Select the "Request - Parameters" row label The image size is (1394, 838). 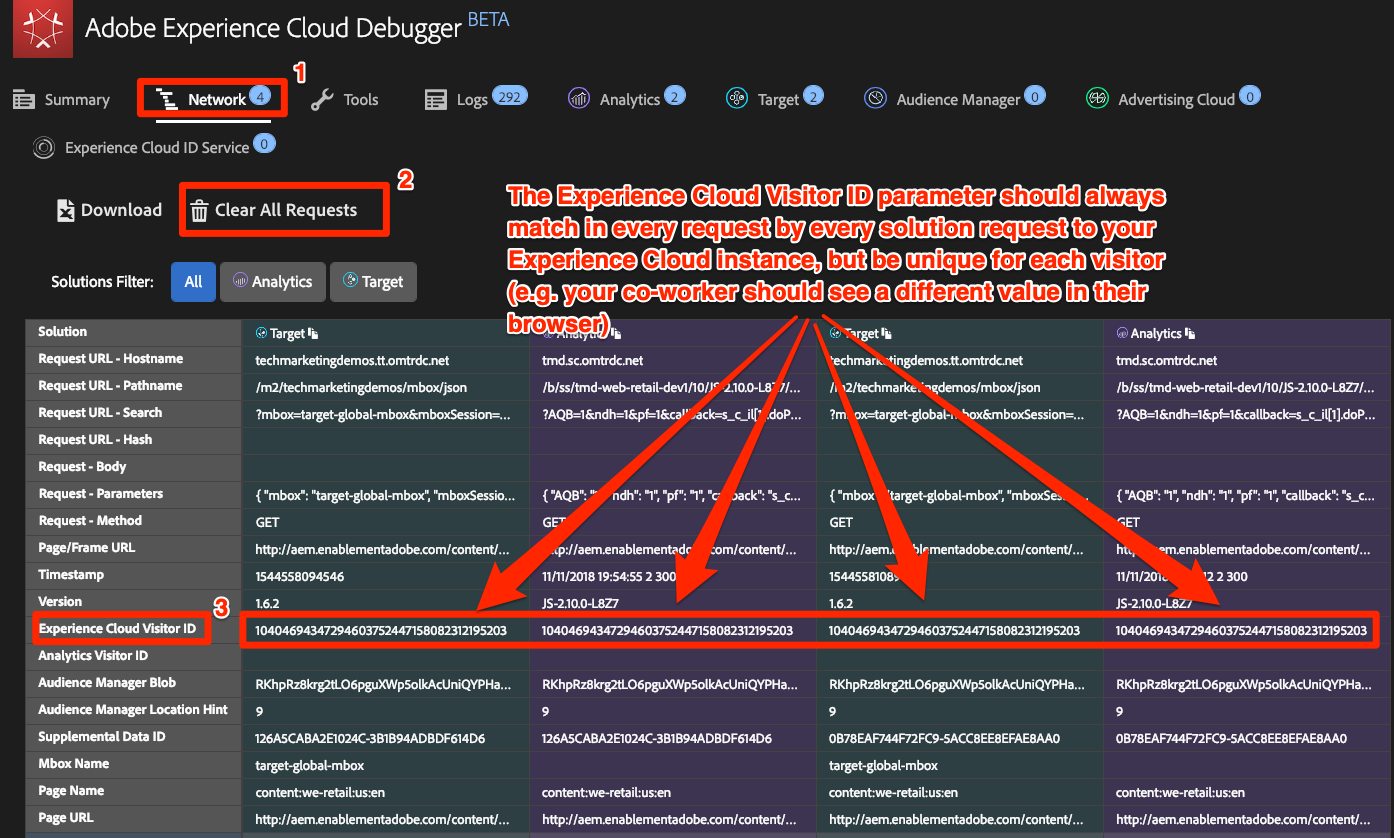click(101, 494)
